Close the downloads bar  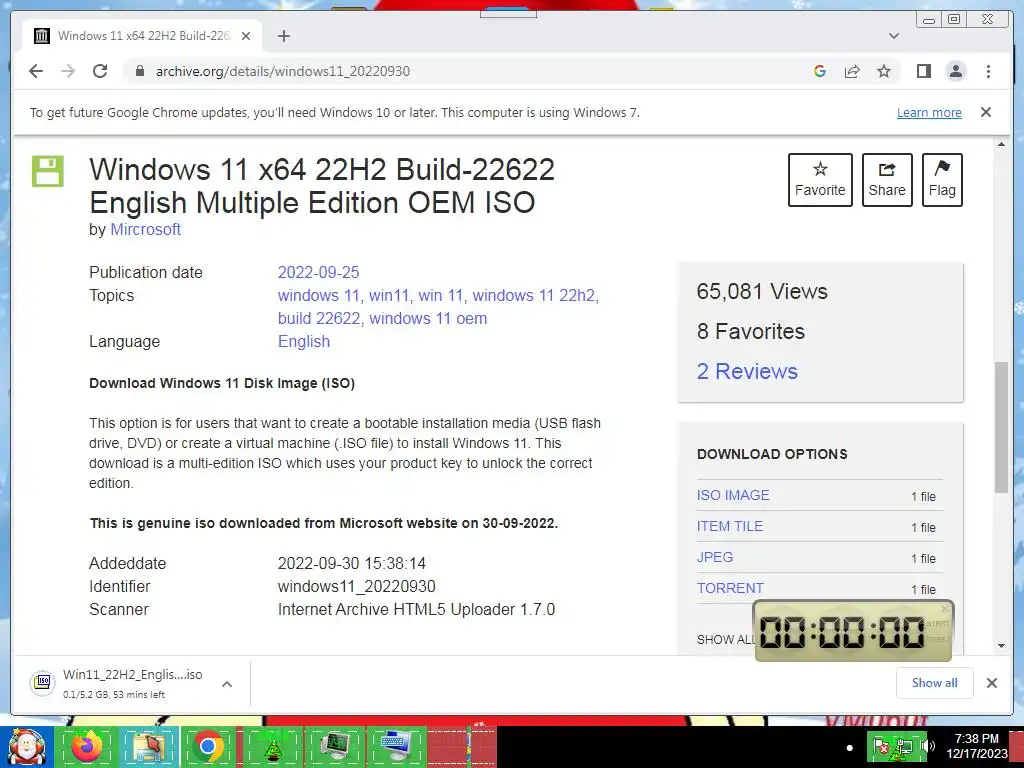[x=991, y=683]
